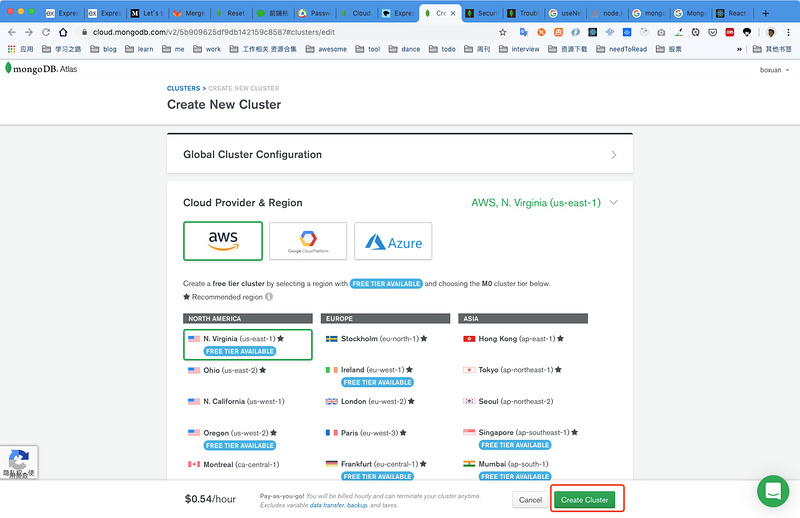
Task: Click the translate extension icon
Action: (523, 32)
